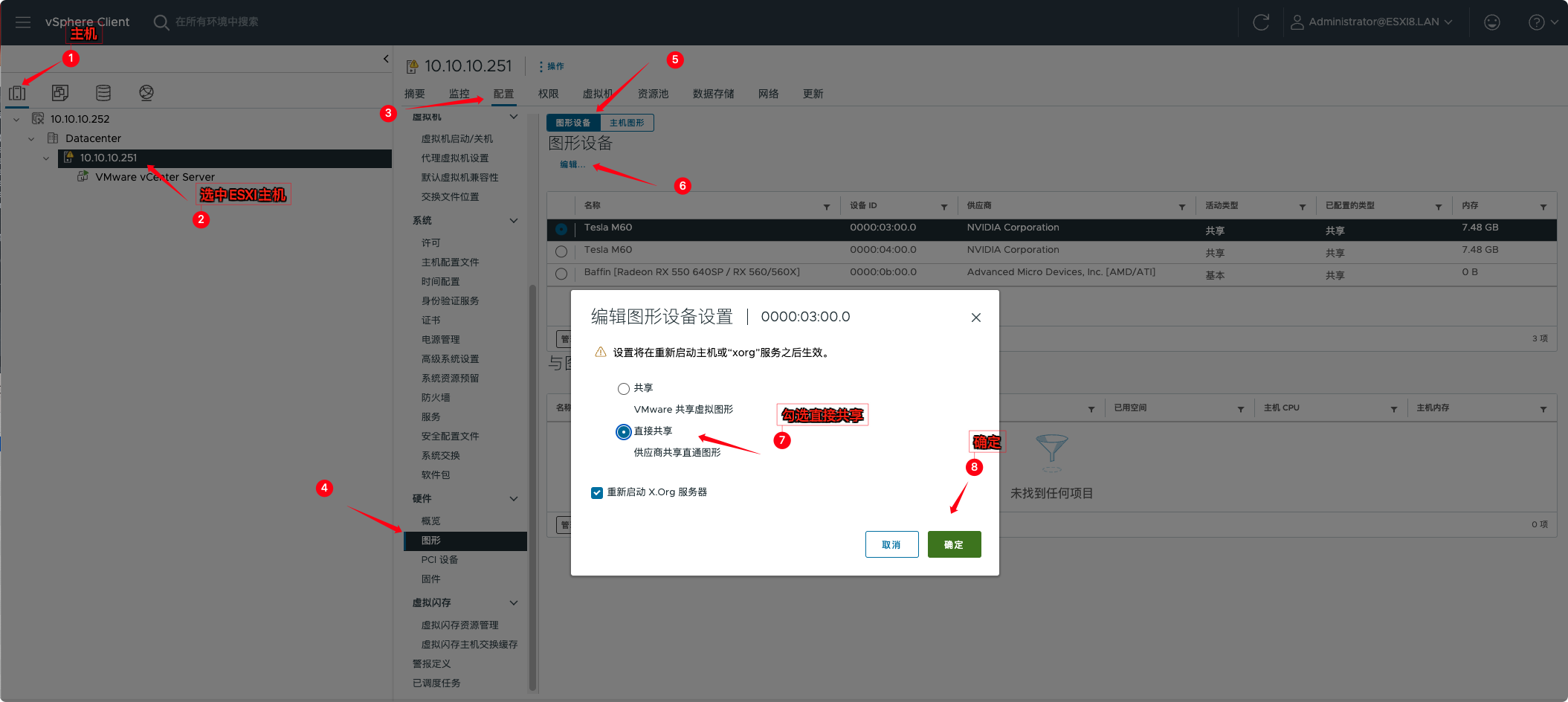
Task: Select VMware vCenter Server VM in tree
Action: click(x=155, y=177)
